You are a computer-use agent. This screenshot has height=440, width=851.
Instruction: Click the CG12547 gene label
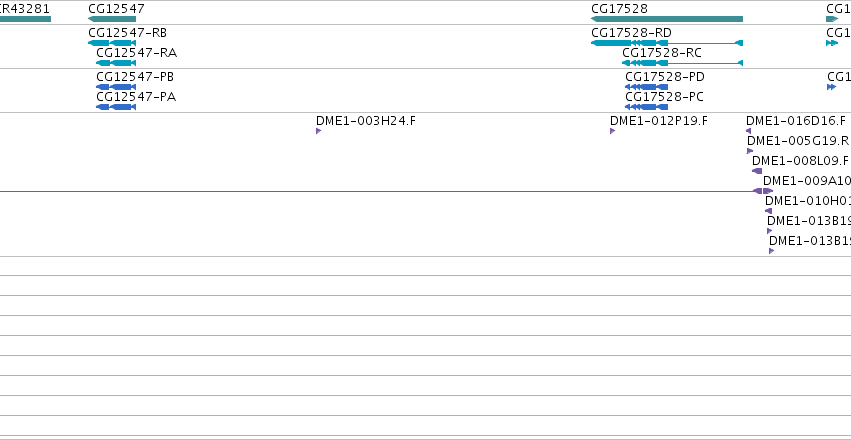tap(117, 9)
